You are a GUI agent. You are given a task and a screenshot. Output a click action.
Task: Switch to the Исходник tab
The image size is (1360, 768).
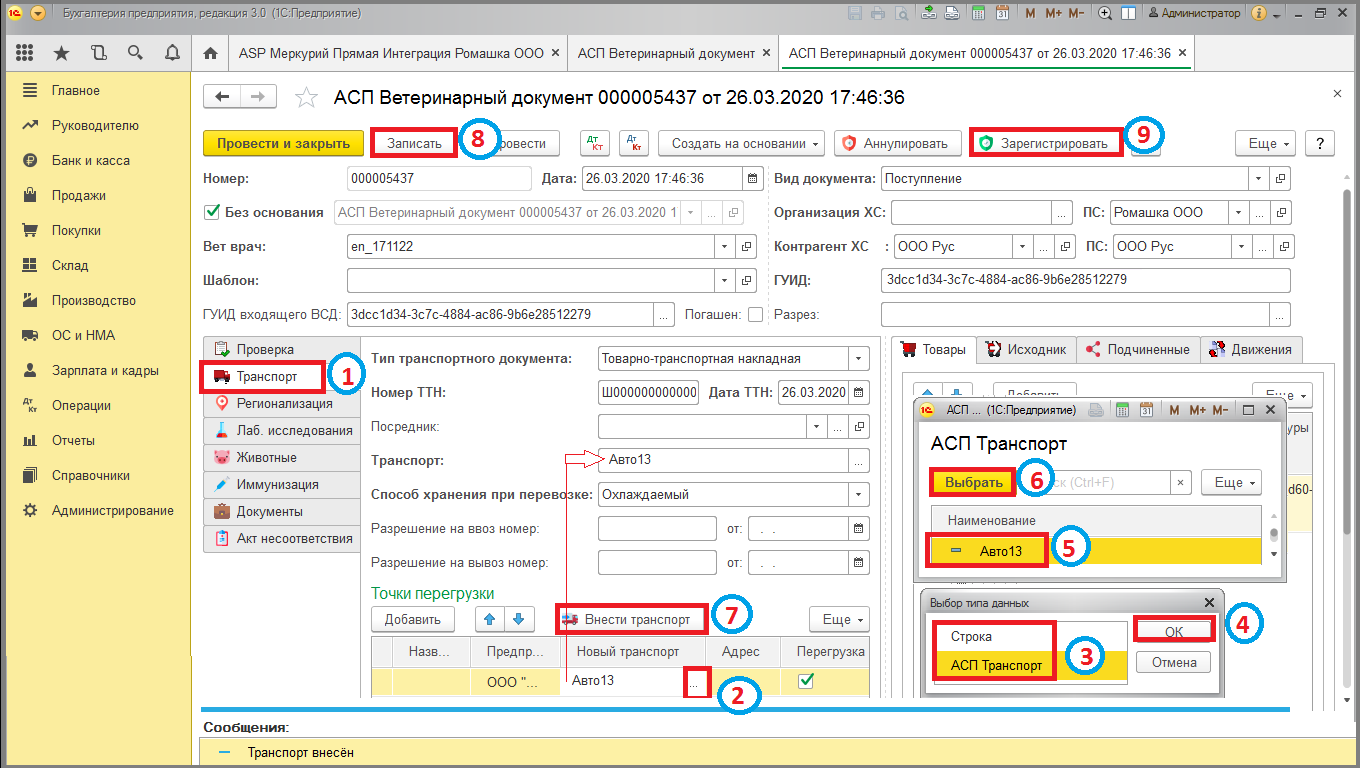click(x=1030, y=349)
